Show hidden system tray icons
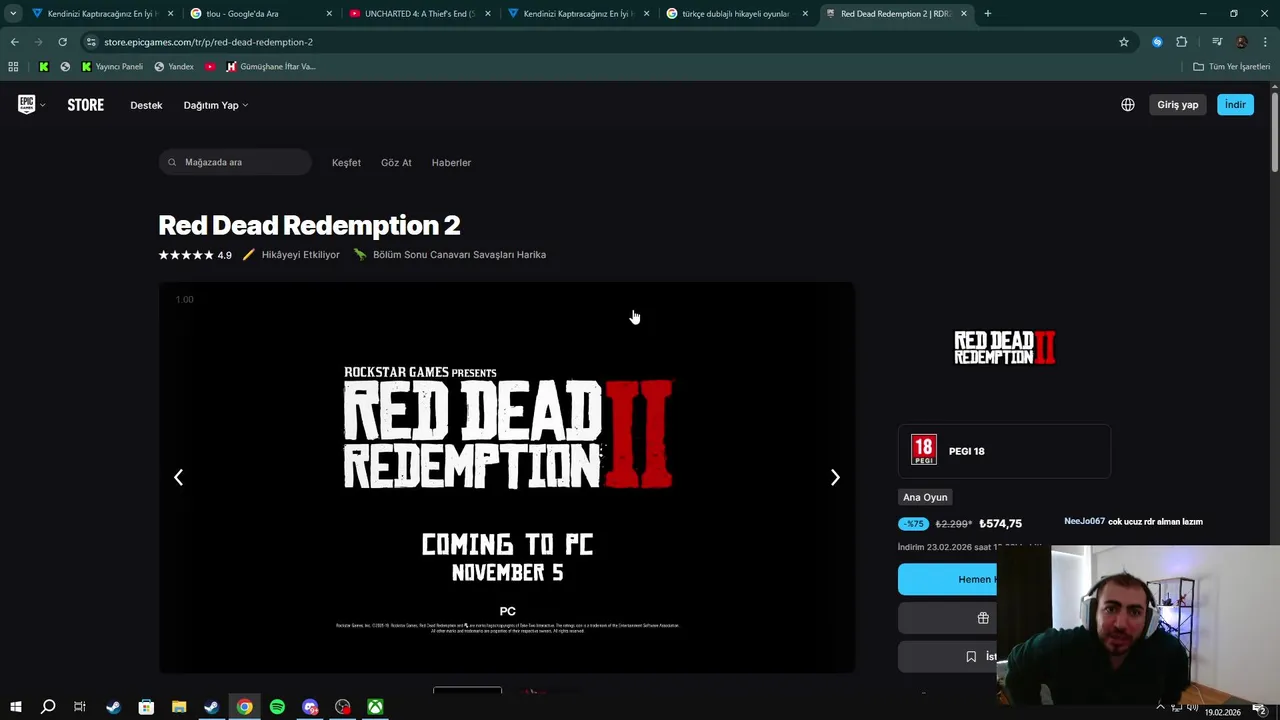 tap(1160, 707)
